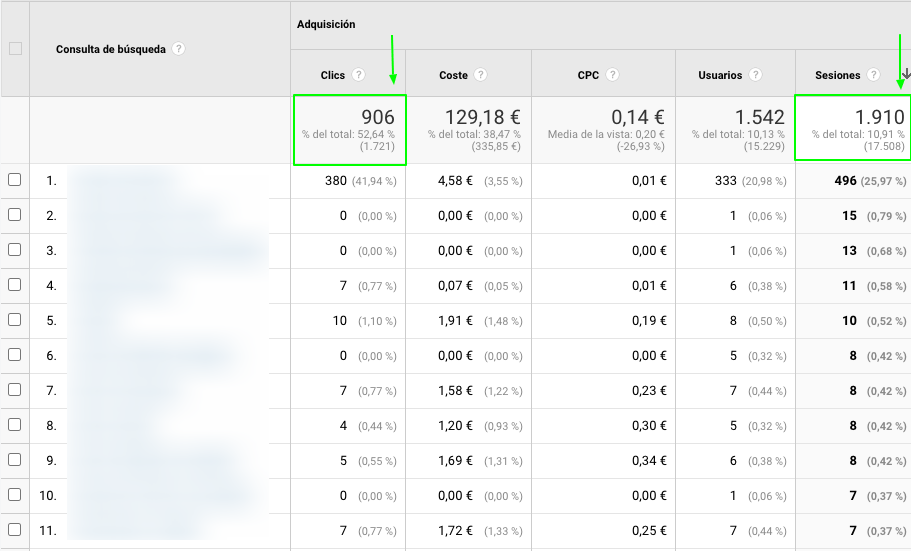
Task: Open help icon beside Clics header
Action: pyautogui.click(x=358, y=74)
